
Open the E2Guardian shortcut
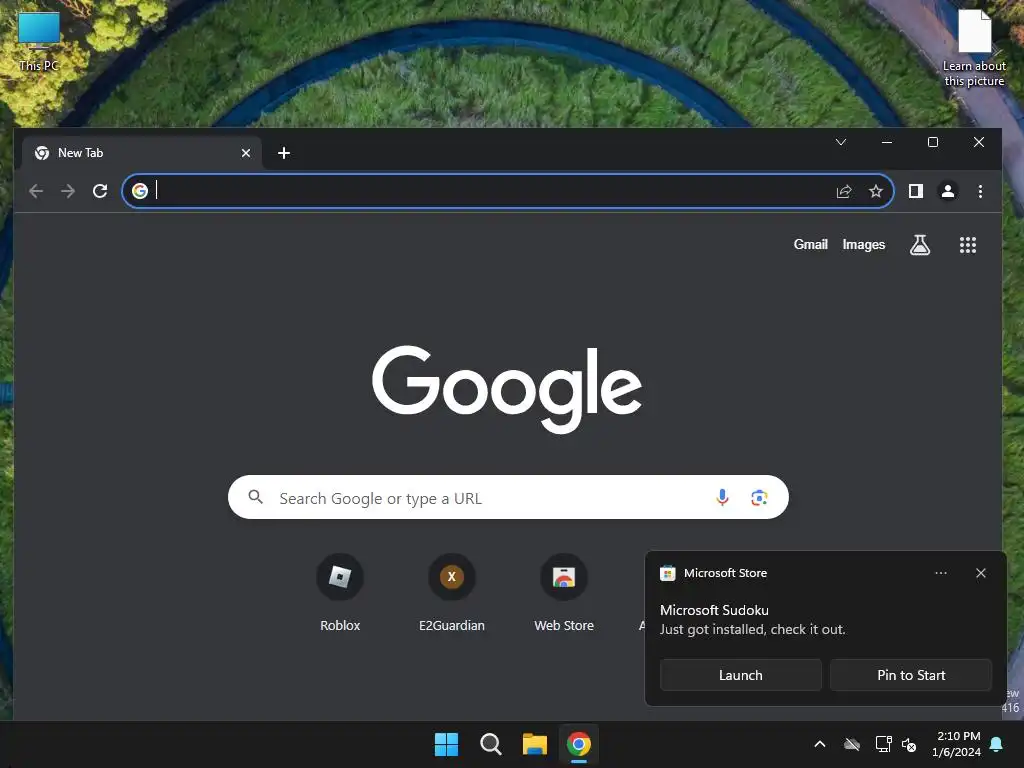(451, 592)
